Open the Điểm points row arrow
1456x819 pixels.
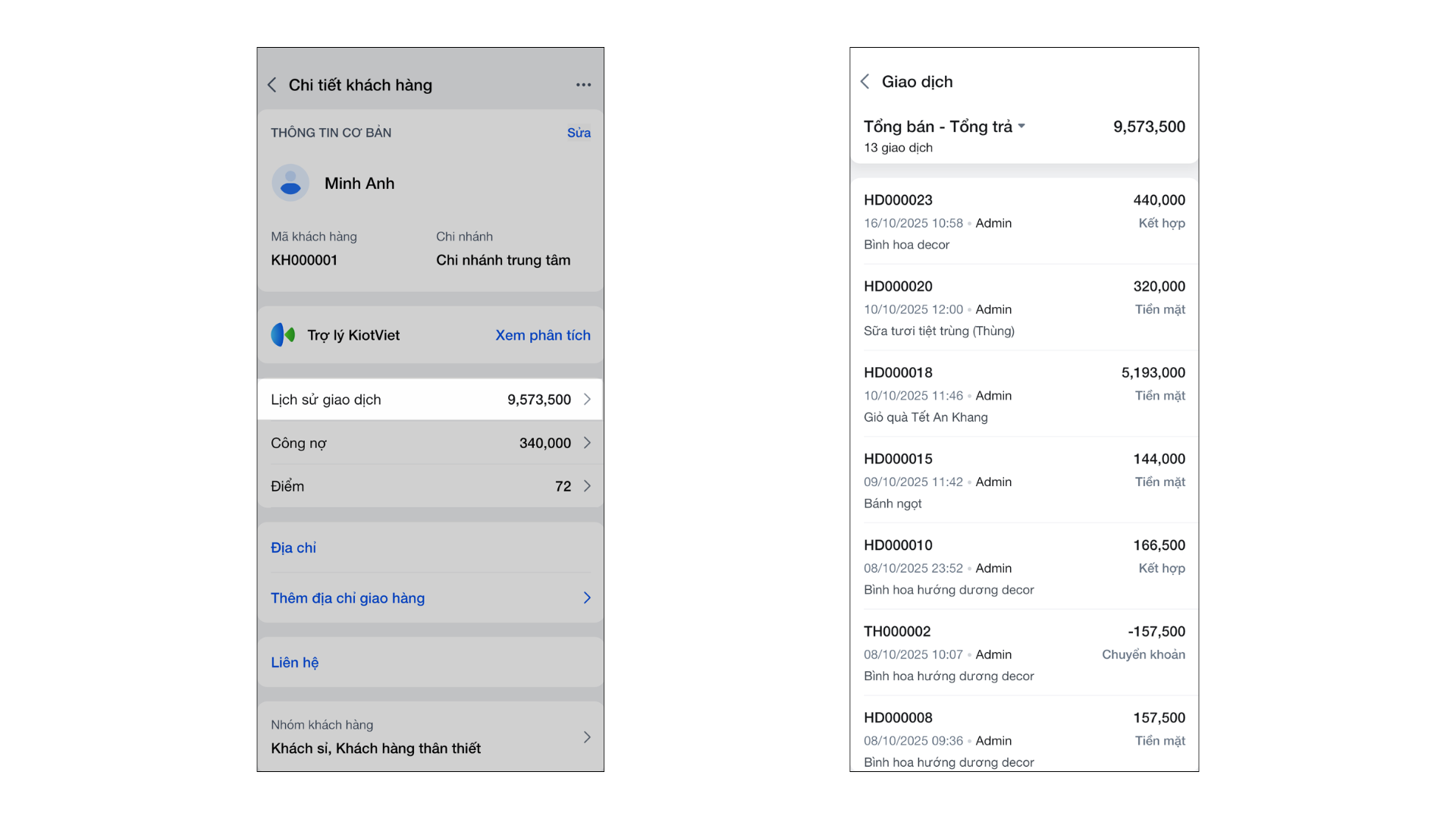[587, 486]
